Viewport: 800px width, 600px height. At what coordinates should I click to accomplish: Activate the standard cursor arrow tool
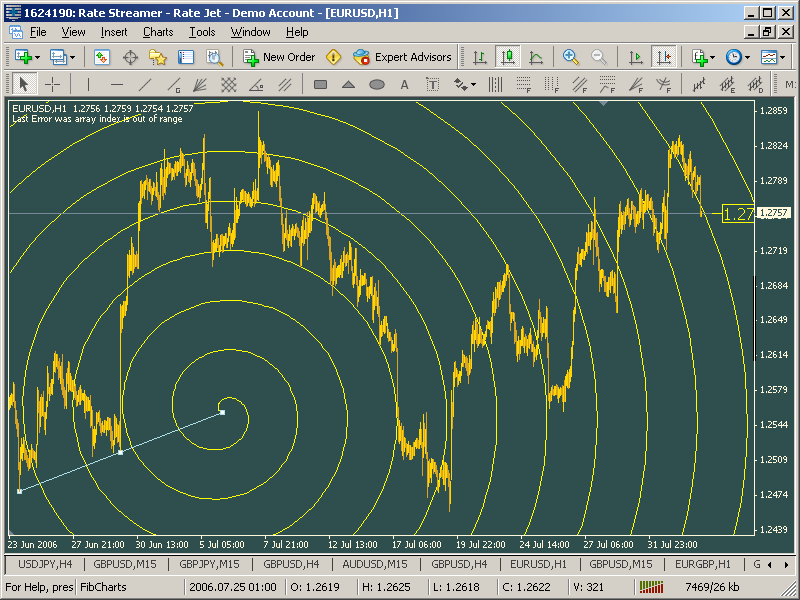(x=23, y=84)
